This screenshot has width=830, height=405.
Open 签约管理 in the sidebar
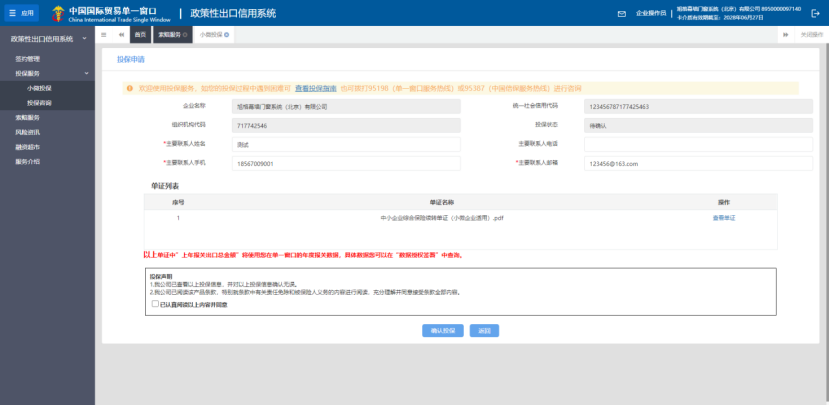(x=28, y=59)
